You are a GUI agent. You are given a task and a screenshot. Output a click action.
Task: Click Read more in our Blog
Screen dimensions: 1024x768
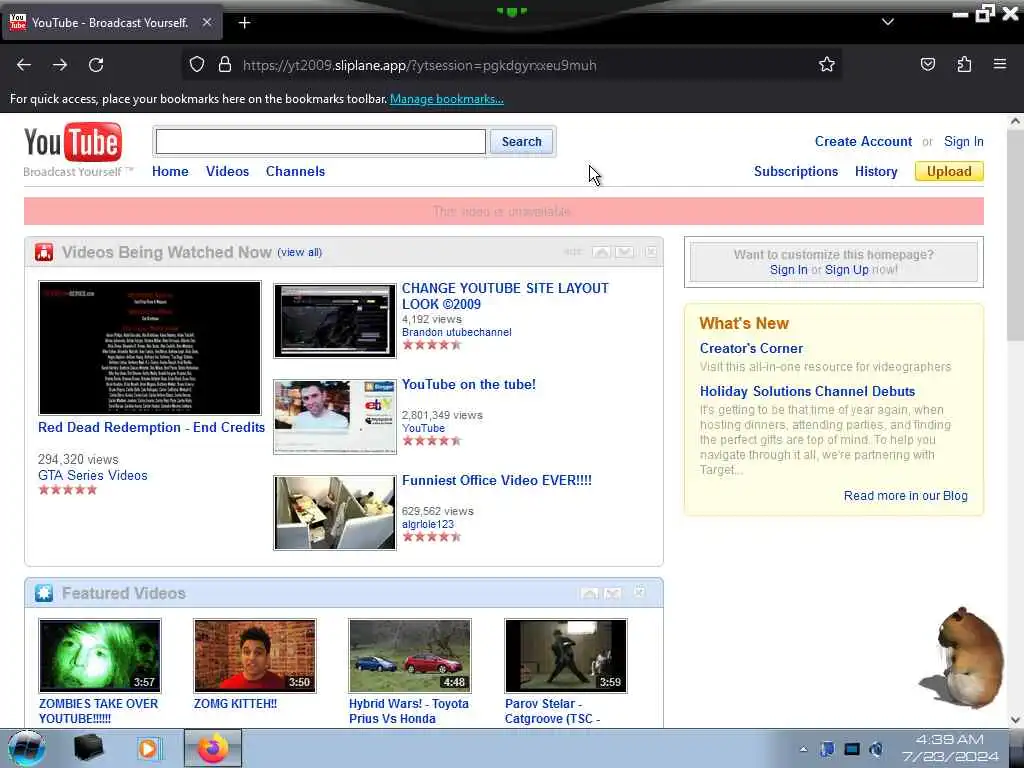(x=905, y=496)
